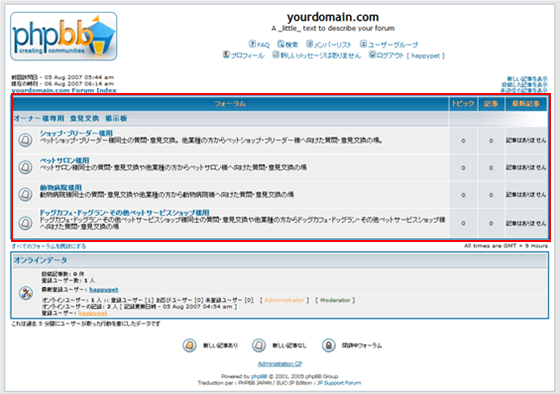Open the ペットサロン様用 forum

click(x=64, y=160)
